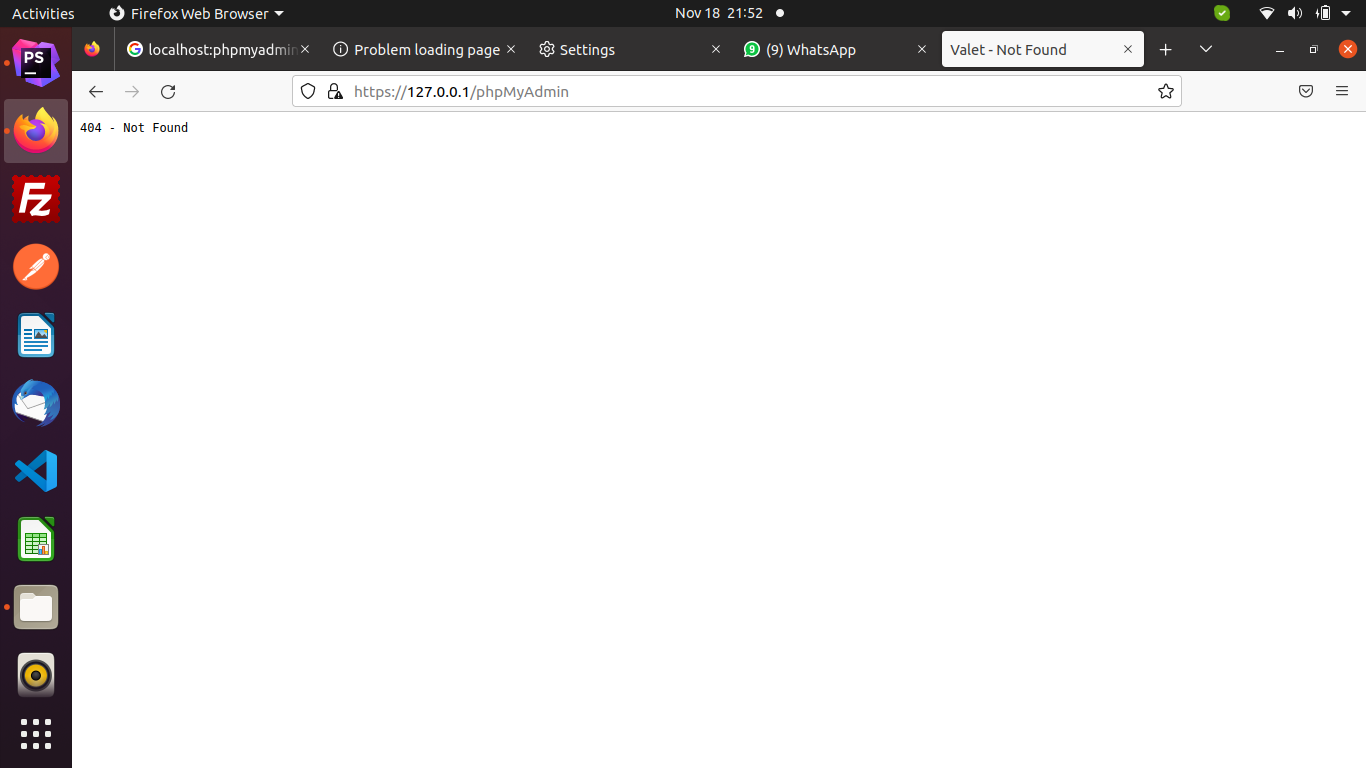
Task: Go back using the back arrow
Action: [96, 92]
